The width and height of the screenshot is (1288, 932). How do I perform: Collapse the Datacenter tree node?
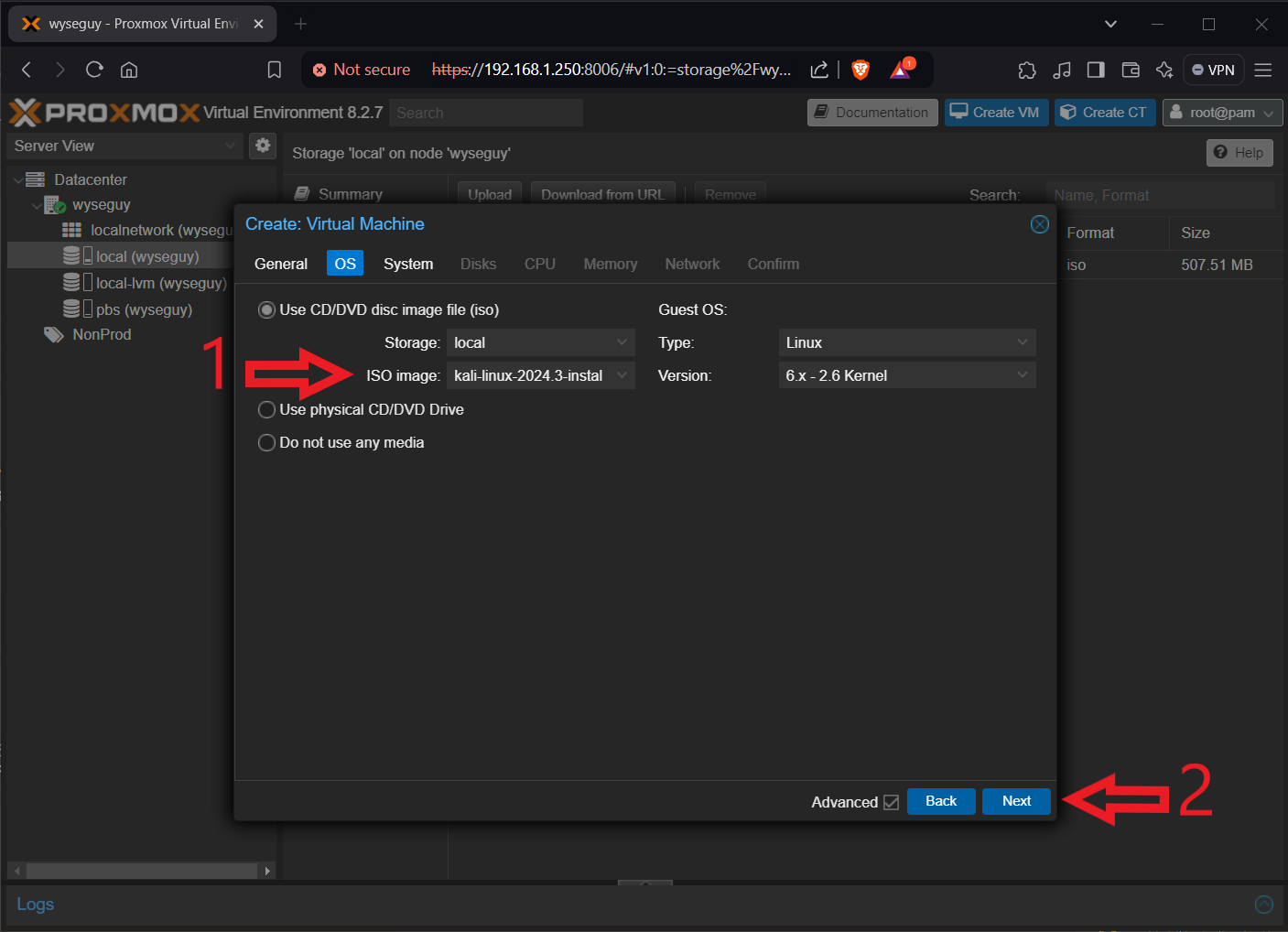click(x=17, y=180)
